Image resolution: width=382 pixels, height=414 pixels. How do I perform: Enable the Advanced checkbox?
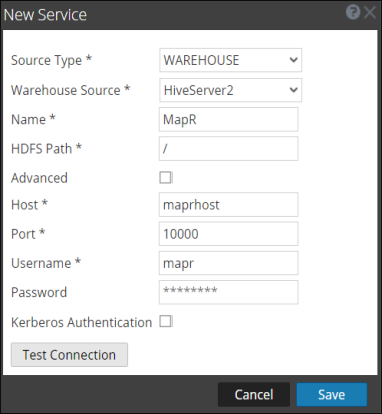[165, 178]
